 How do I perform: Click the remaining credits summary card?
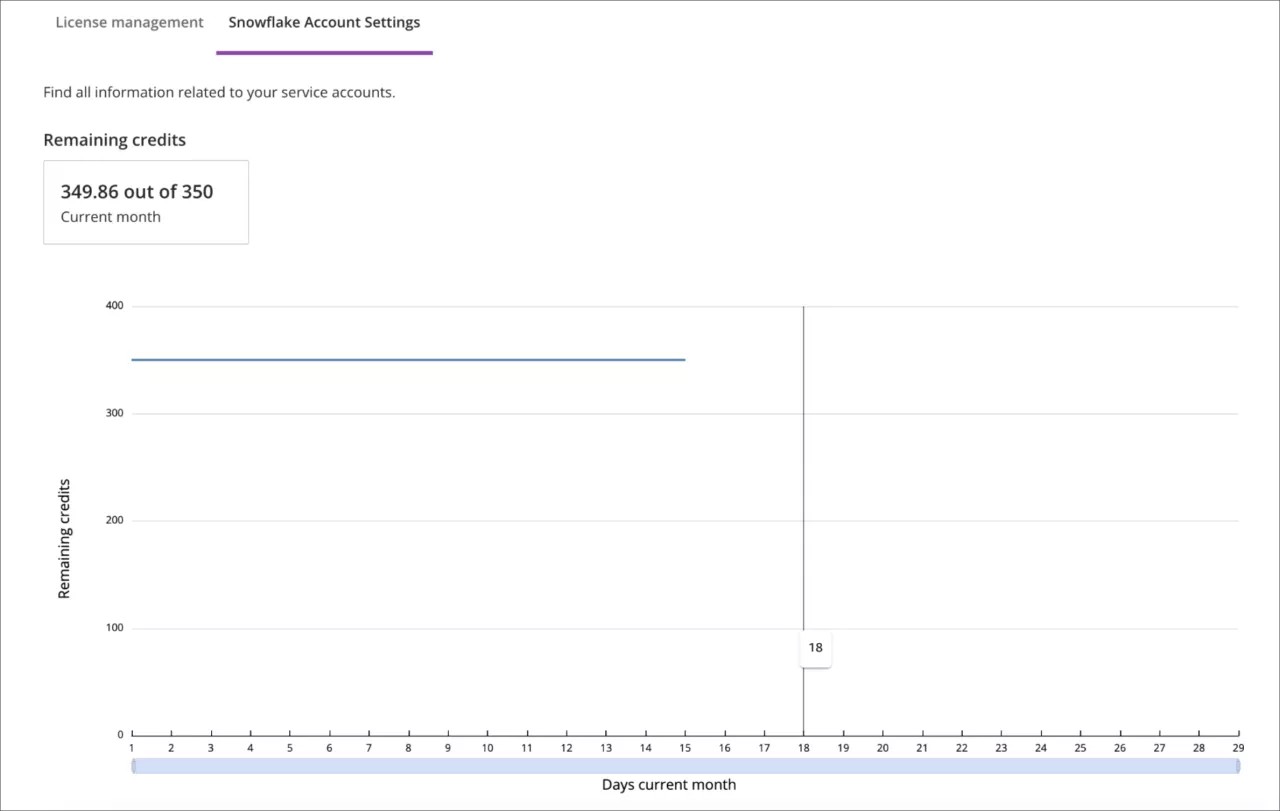[x=146, y=201]
